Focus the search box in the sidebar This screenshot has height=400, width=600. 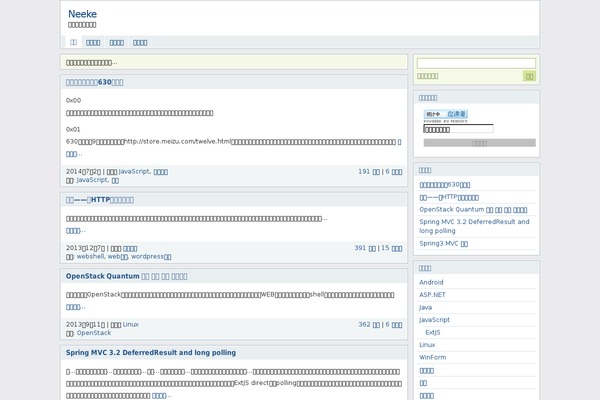(476, 63)
